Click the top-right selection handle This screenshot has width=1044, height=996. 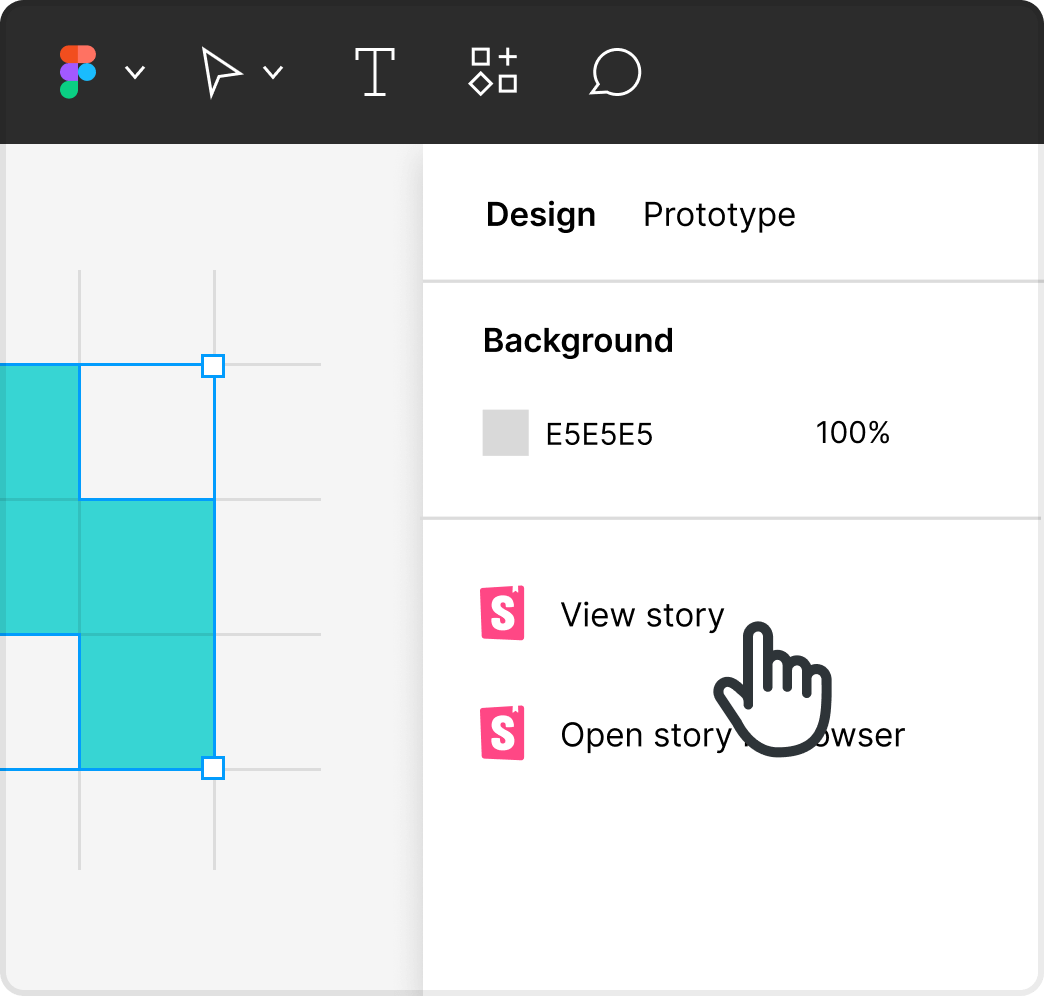coord(213,367)
